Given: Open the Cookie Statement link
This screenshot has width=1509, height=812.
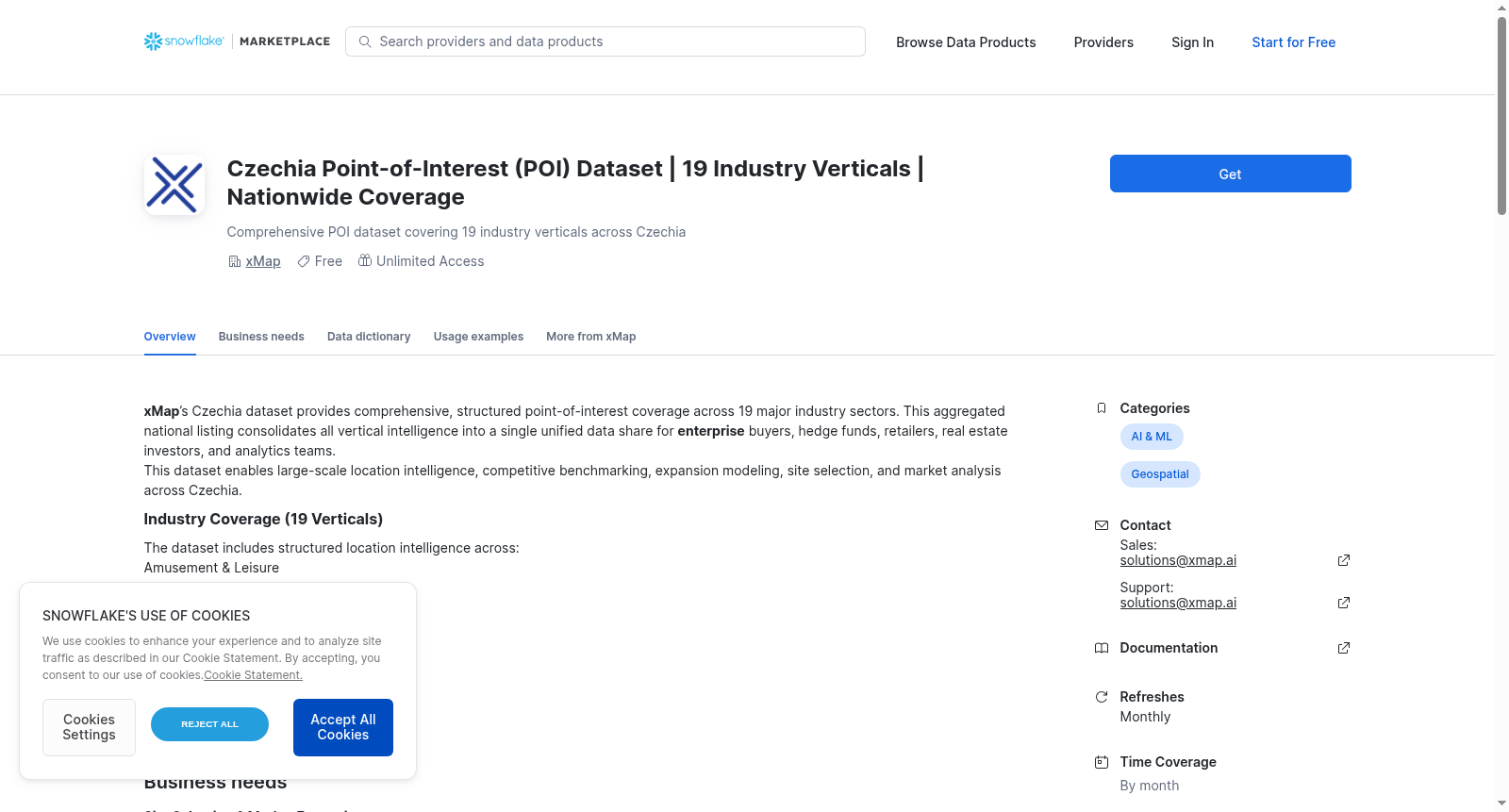Looking at the screenshot, I should 254,675.
